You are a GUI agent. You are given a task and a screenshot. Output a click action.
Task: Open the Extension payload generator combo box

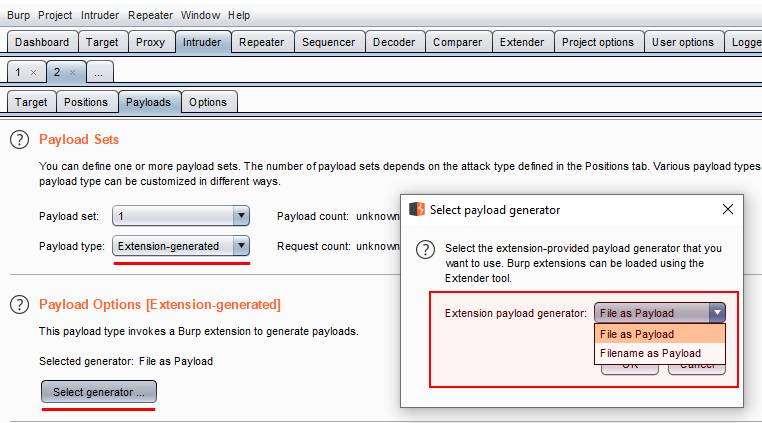tap(659, 313)
